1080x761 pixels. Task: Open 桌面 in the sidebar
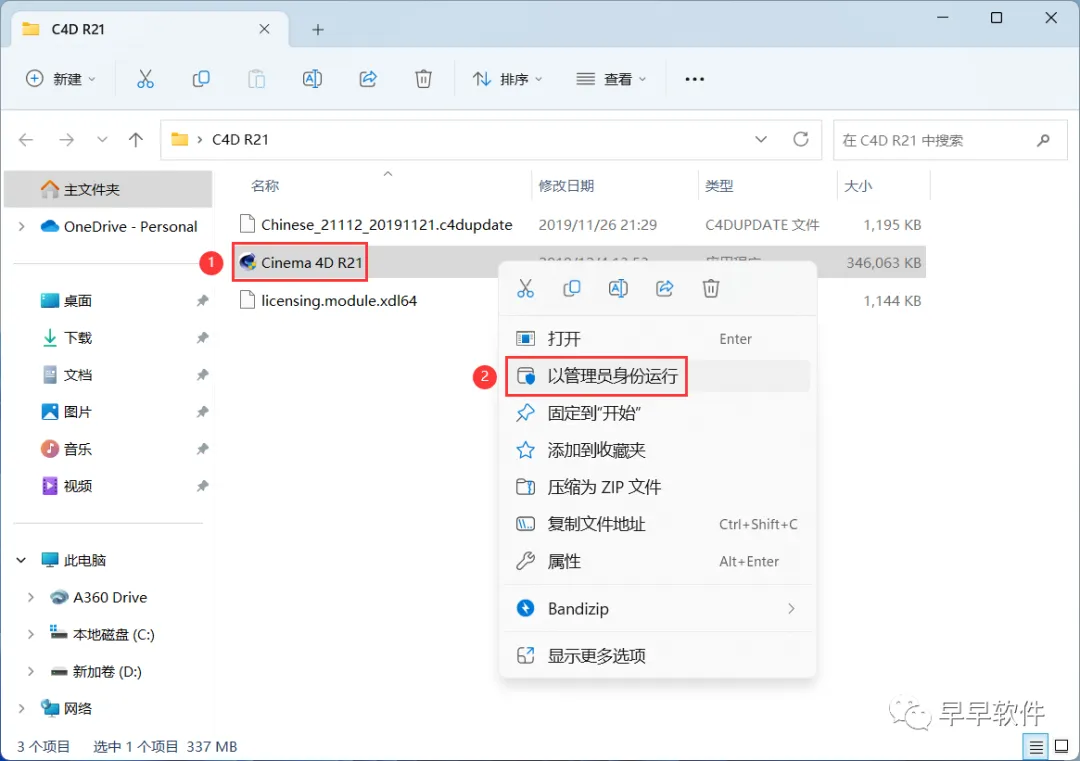click(78, 301)
